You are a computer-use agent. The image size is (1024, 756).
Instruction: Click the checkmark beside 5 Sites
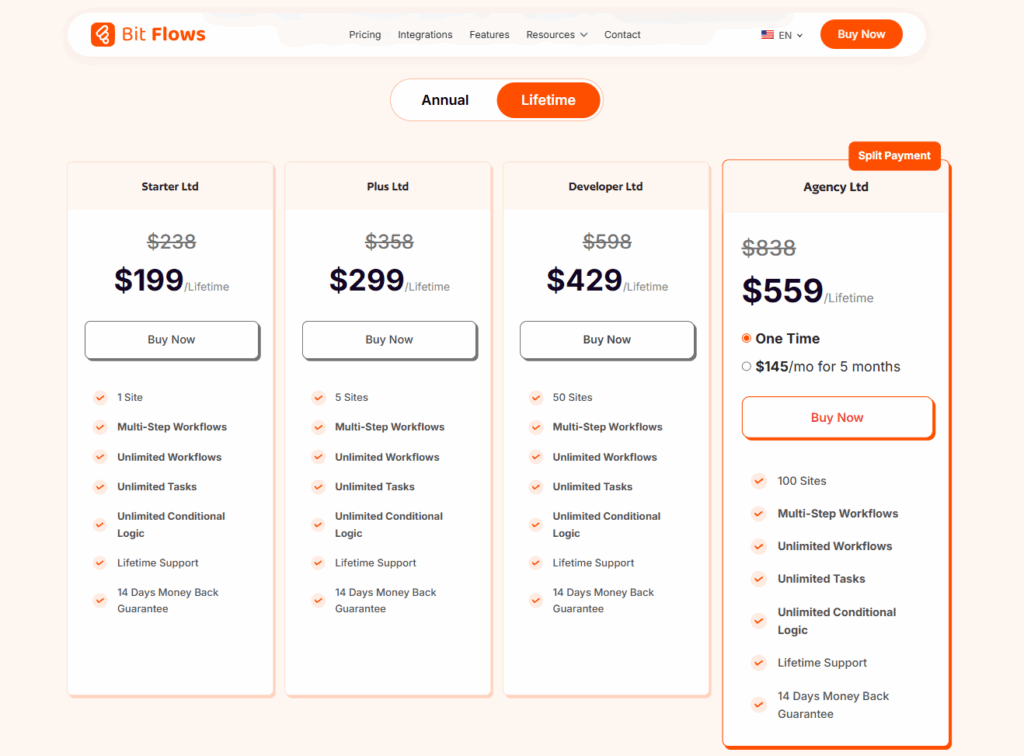[x=318, y=397]
